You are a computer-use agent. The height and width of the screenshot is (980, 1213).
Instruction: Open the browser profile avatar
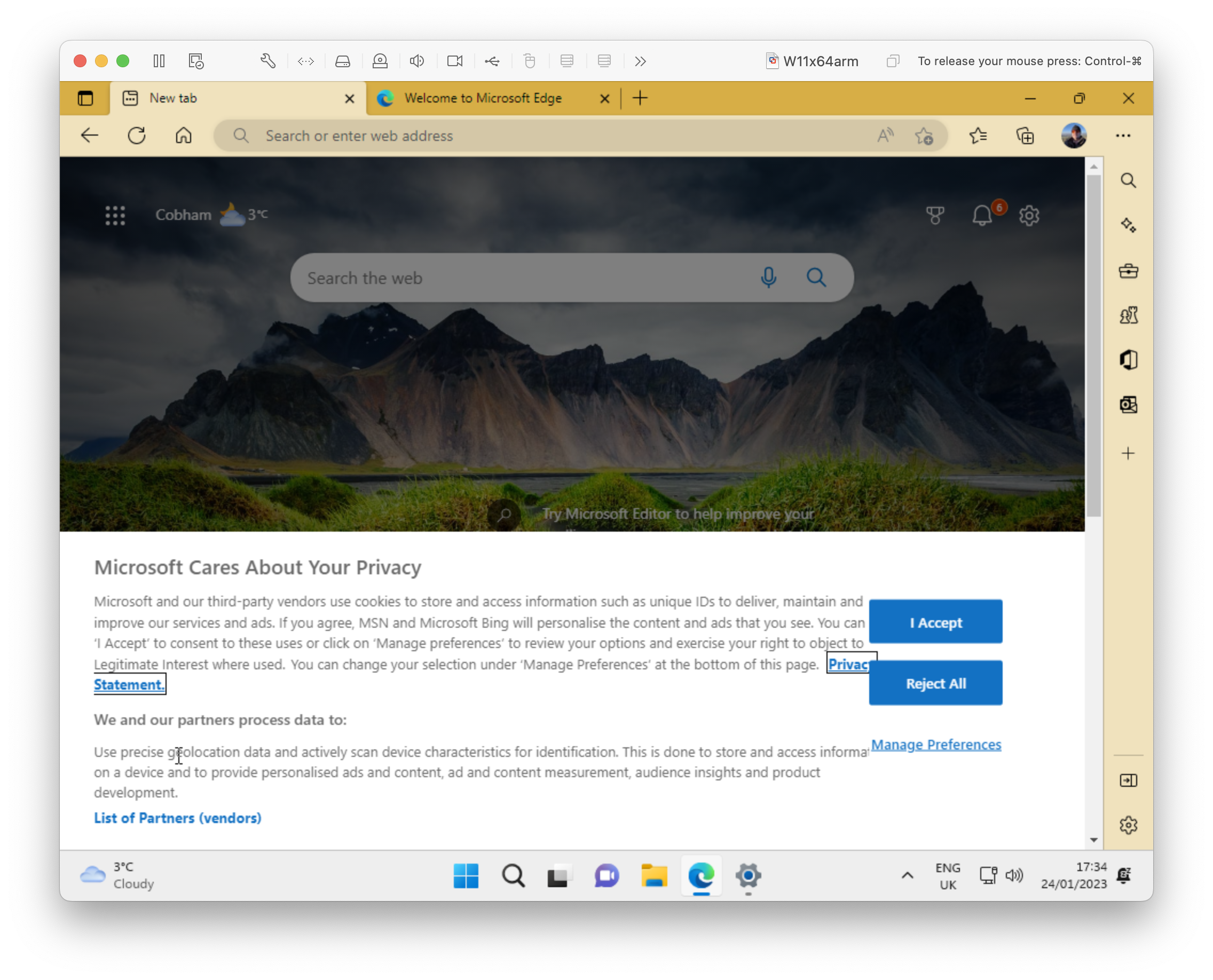[x=1074, y=136]
